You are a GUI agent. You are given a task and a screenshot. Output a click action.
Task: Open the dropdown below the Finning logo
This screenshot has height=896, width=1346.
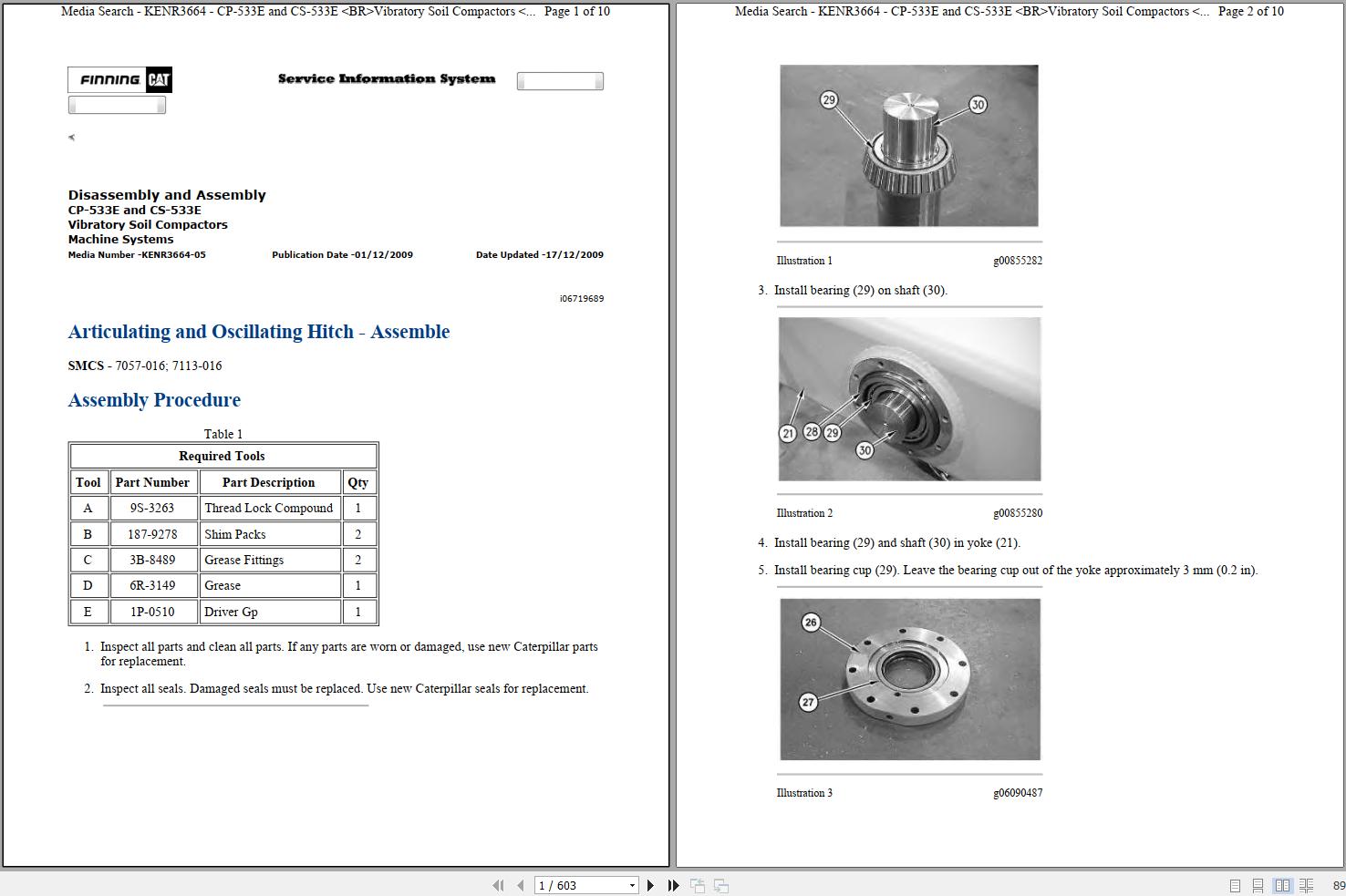coord(117,104)
